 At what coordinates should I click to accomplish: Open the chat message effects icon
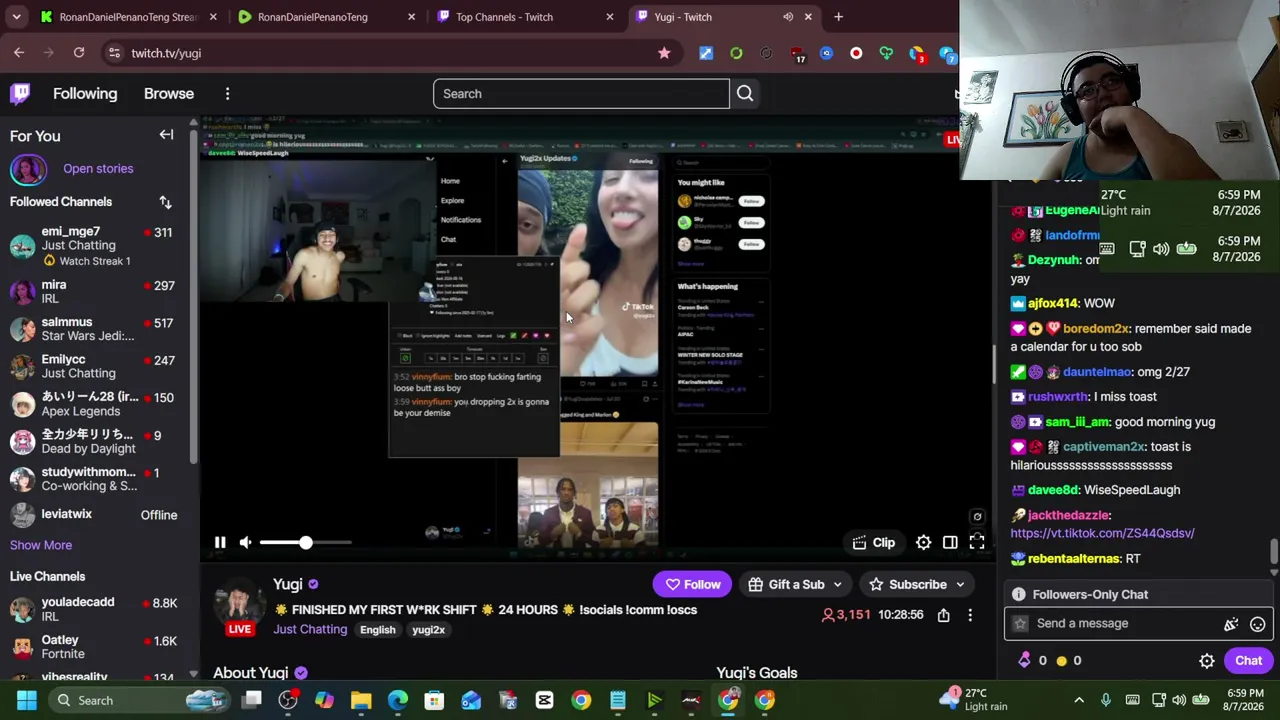click(x=1231, y=624)
